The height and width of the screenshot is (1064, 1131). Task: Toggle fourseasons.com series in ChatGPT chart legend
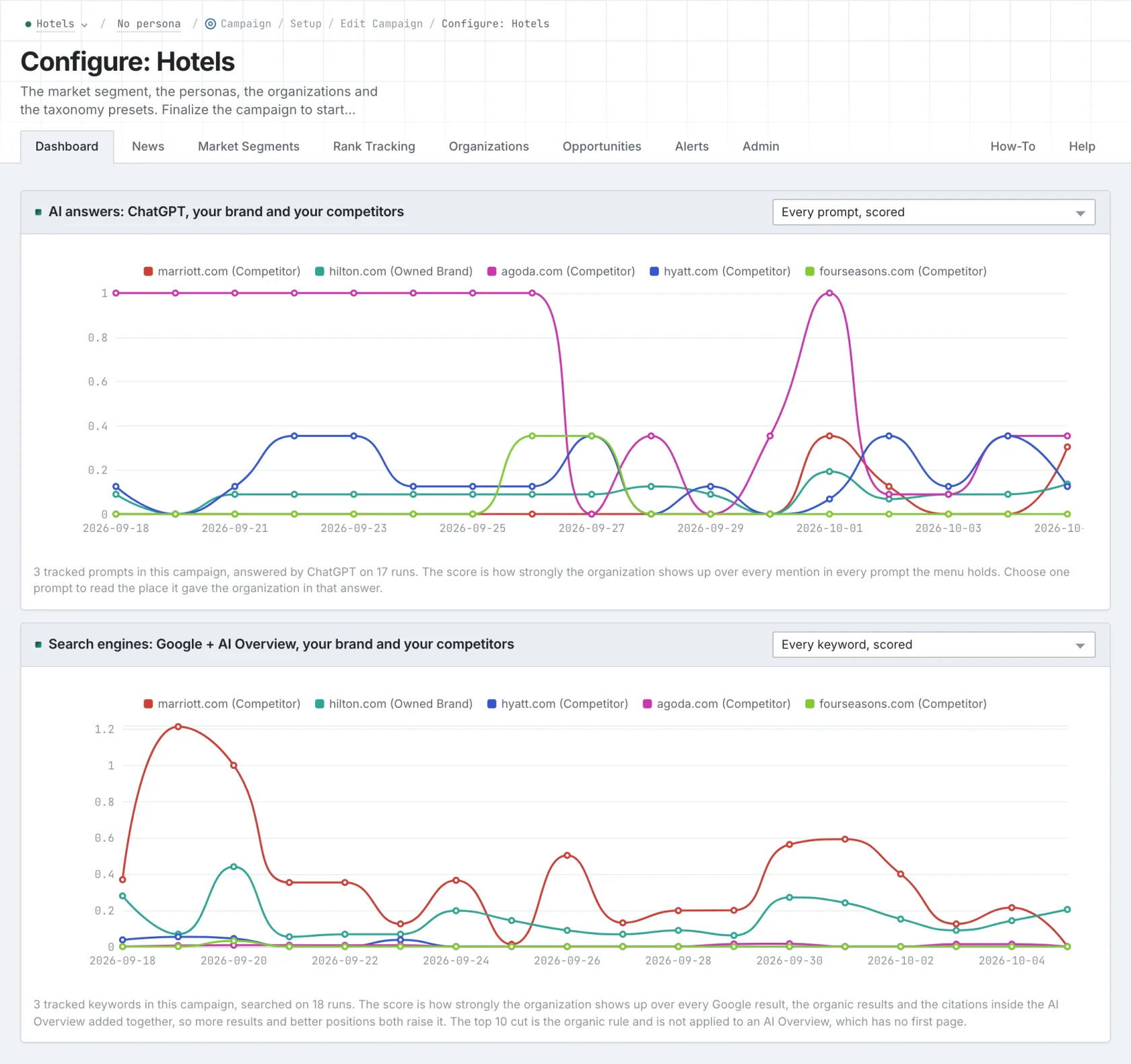[x=896, y=271]
